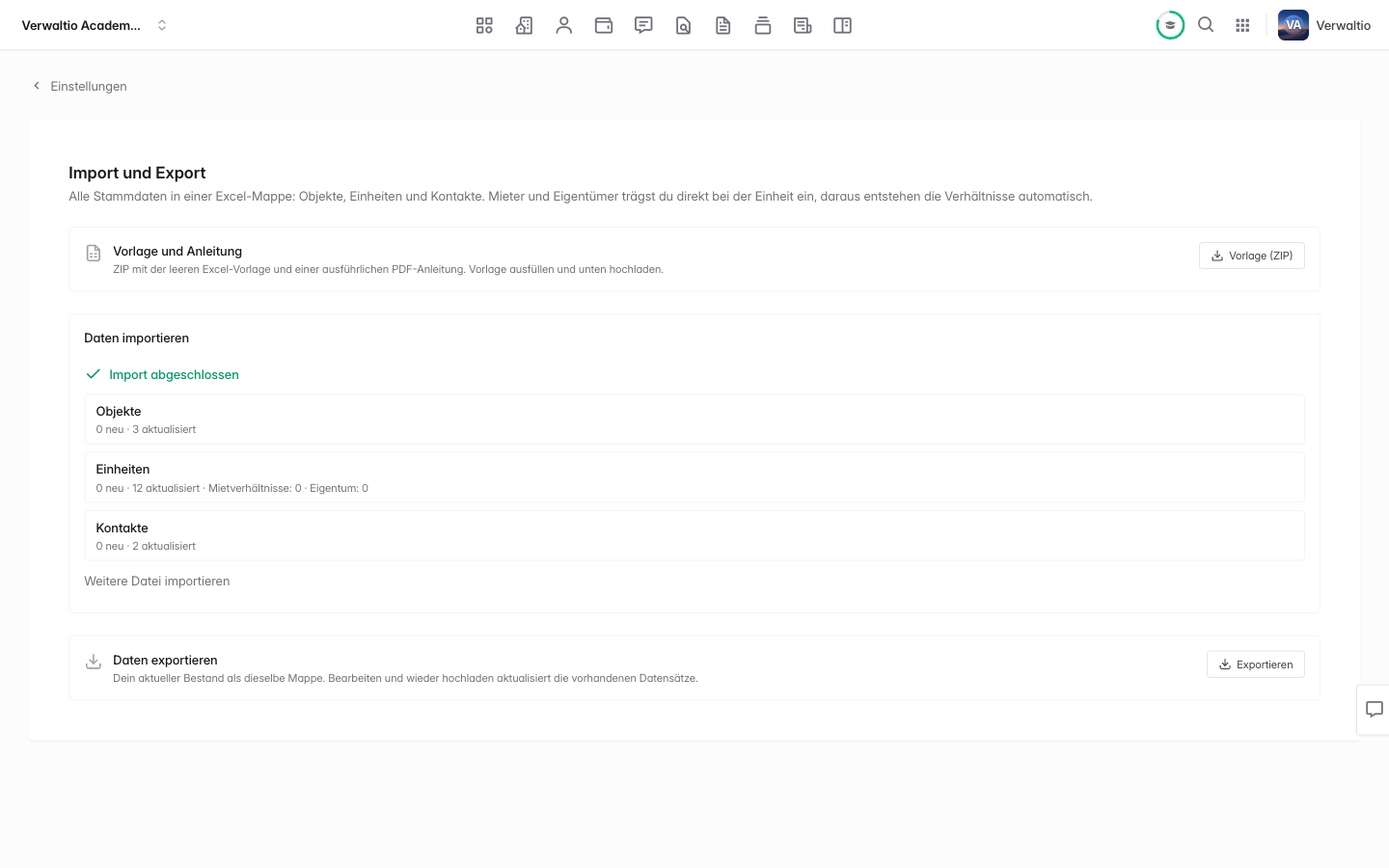Click the file icon beside Vorlage und Anleitung
Viewport: 1389px width, 868px height.
(x=94, y=253)
